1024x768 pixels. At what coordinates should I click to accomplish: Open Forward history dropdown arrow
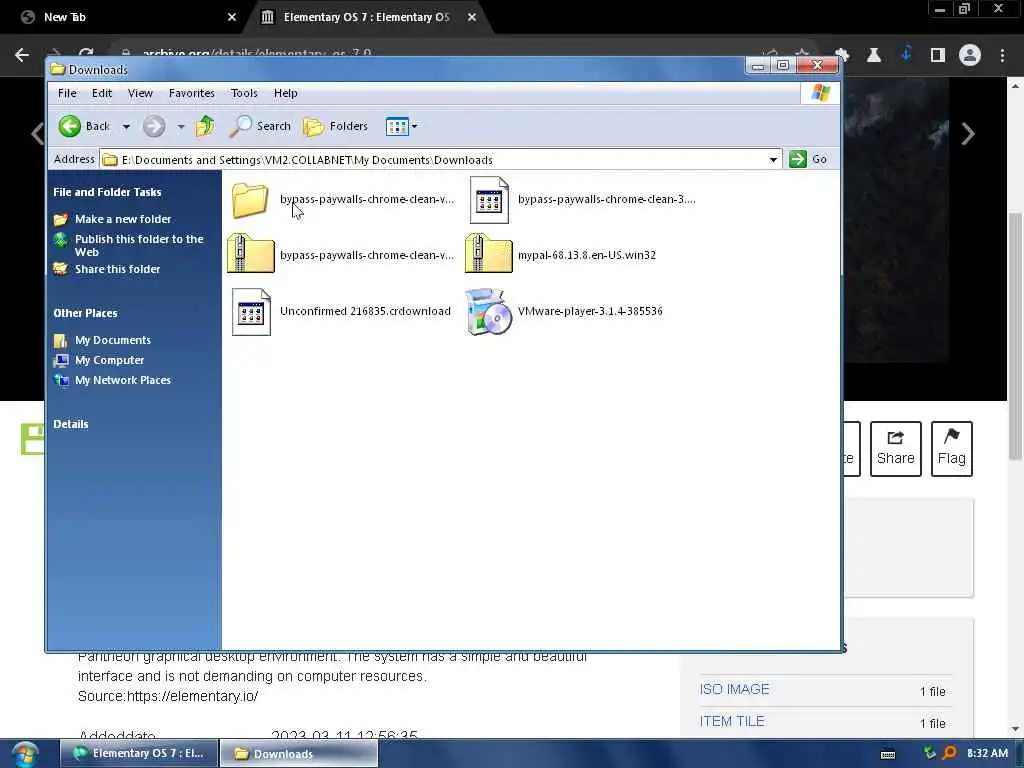point(181,127)
